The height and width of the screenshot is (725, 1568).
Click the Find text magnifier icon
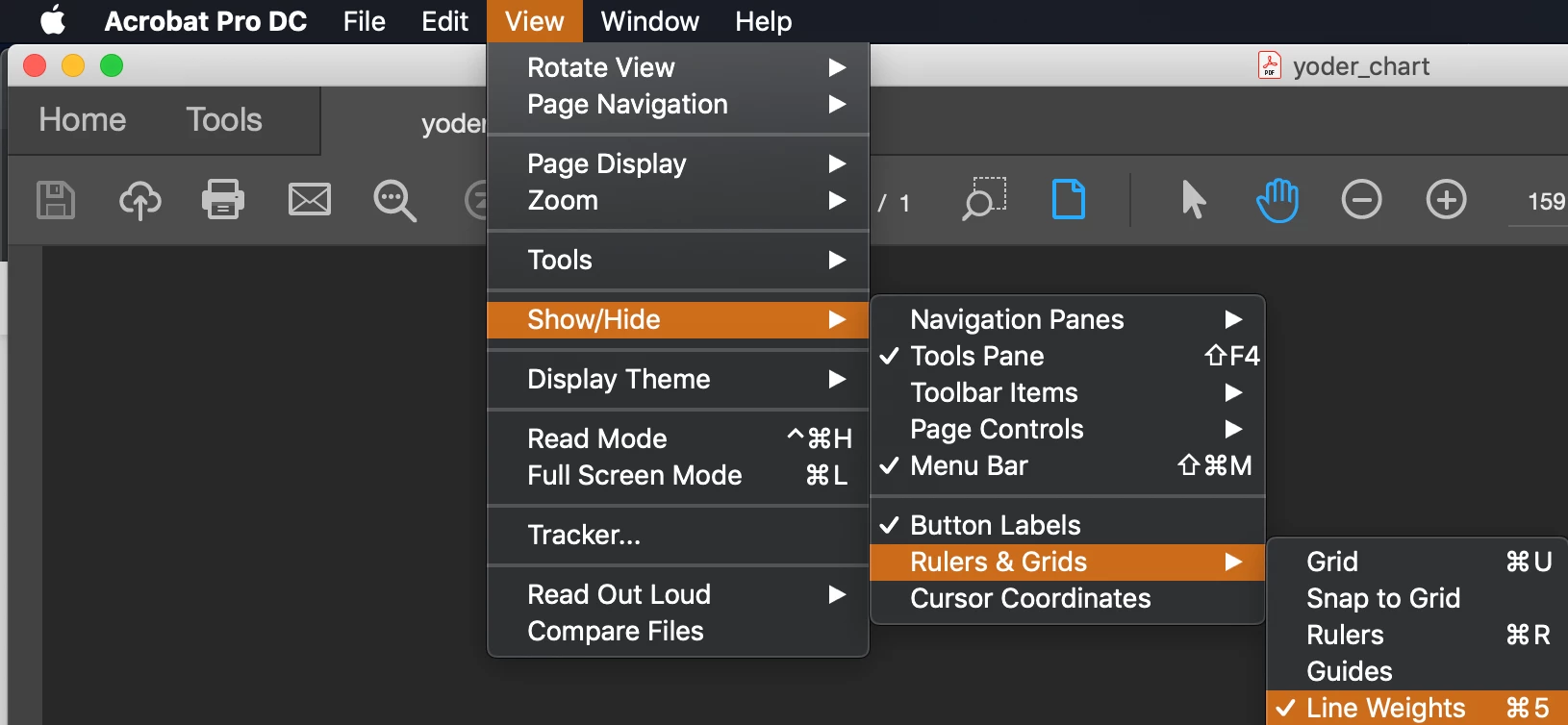394,201
